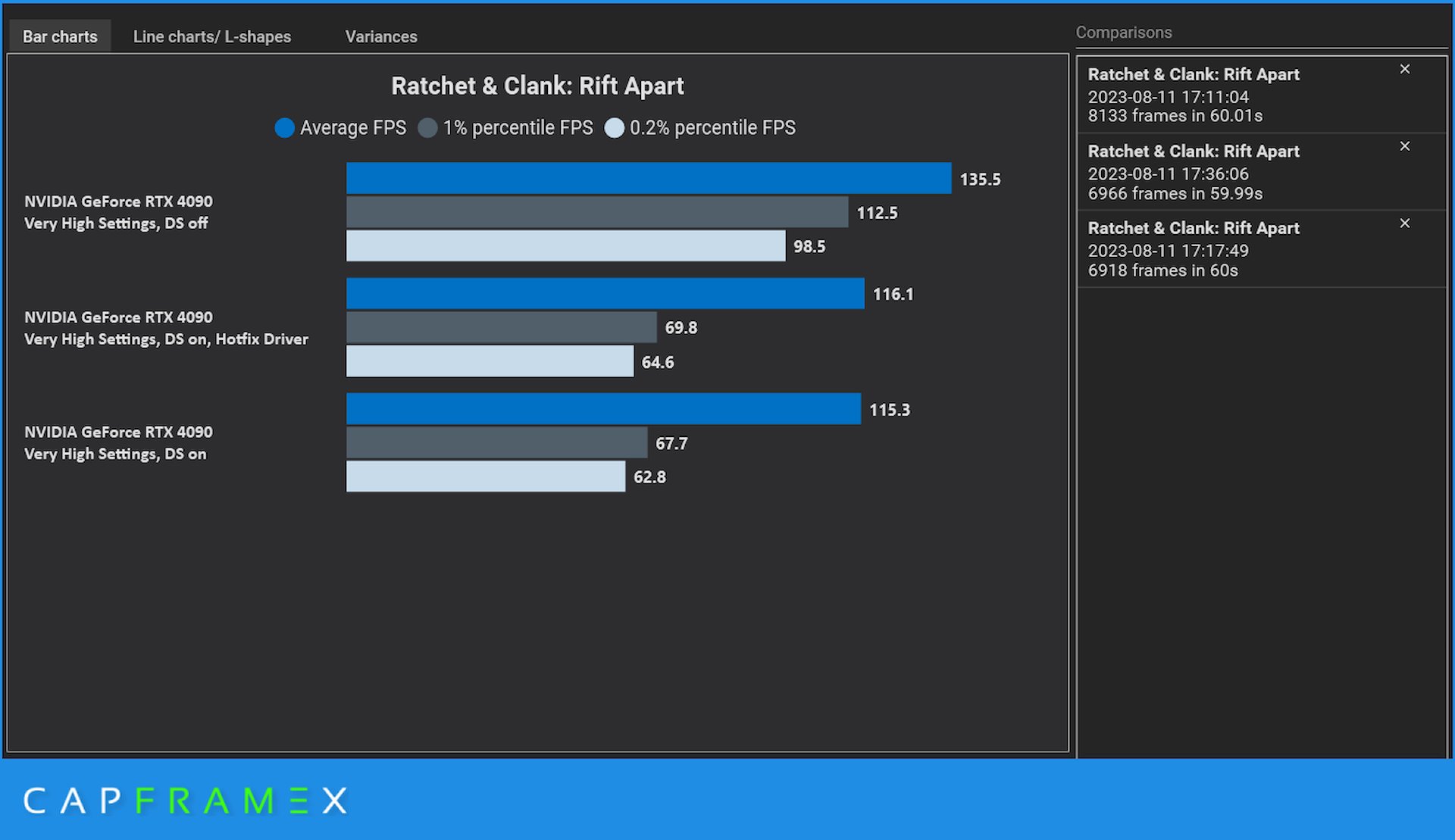Click the 116.1 Average FPS bar

pyautogui.click(x=605, y=293)
